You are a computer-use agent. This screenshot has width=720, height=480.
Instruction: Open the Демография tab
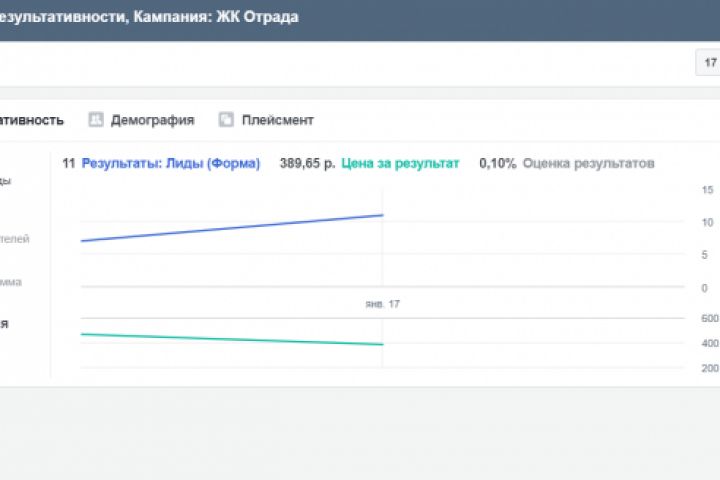(152, 120)
